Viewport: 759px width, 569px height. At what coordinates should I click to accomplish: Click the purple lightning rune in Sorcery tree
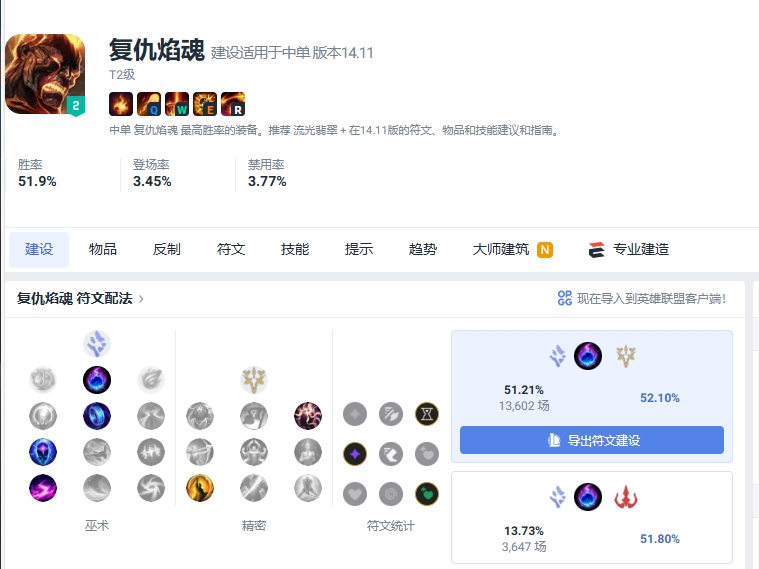(x=43, y=488)
